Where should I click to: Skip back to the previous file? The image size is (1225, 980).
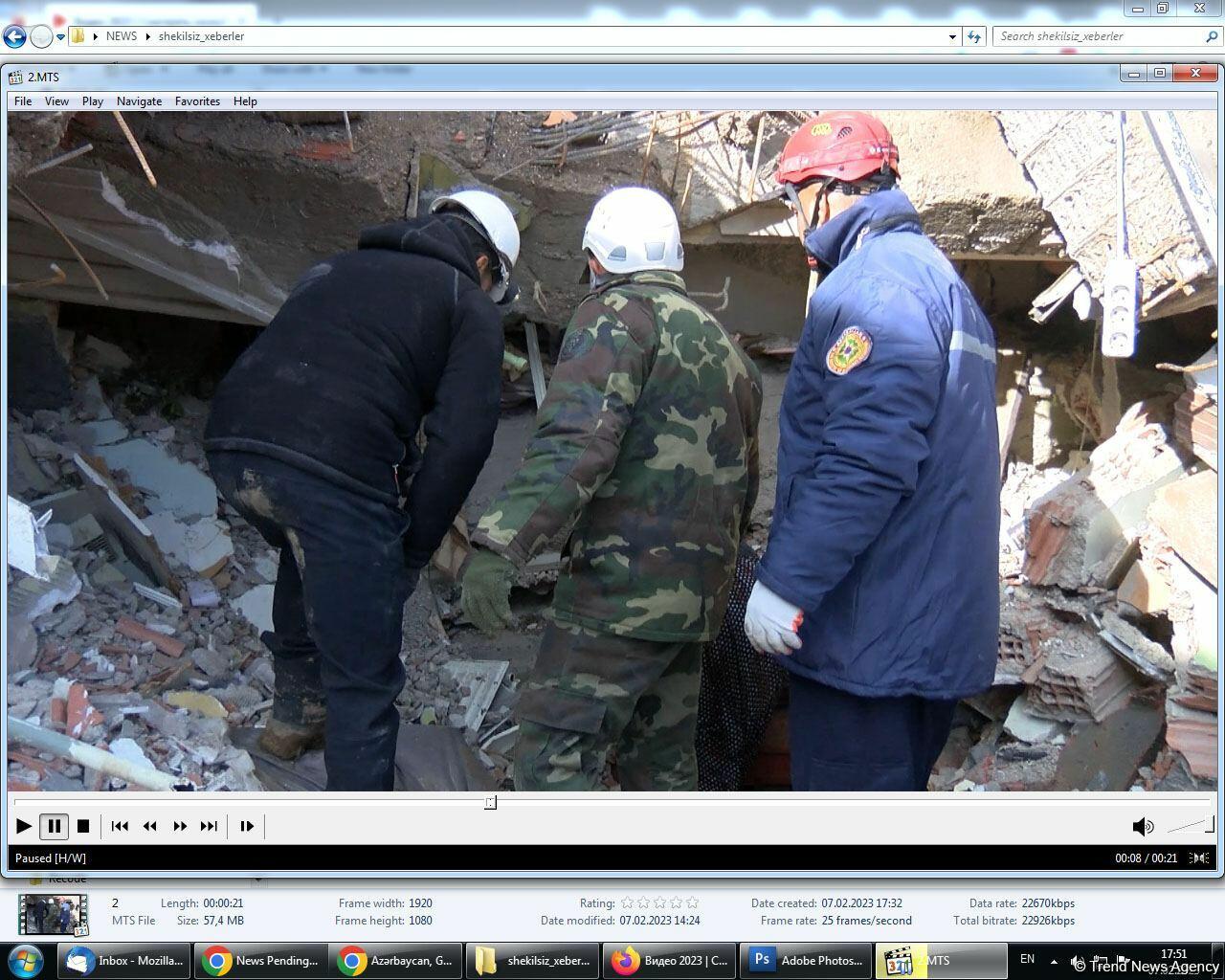pos(120,826)
